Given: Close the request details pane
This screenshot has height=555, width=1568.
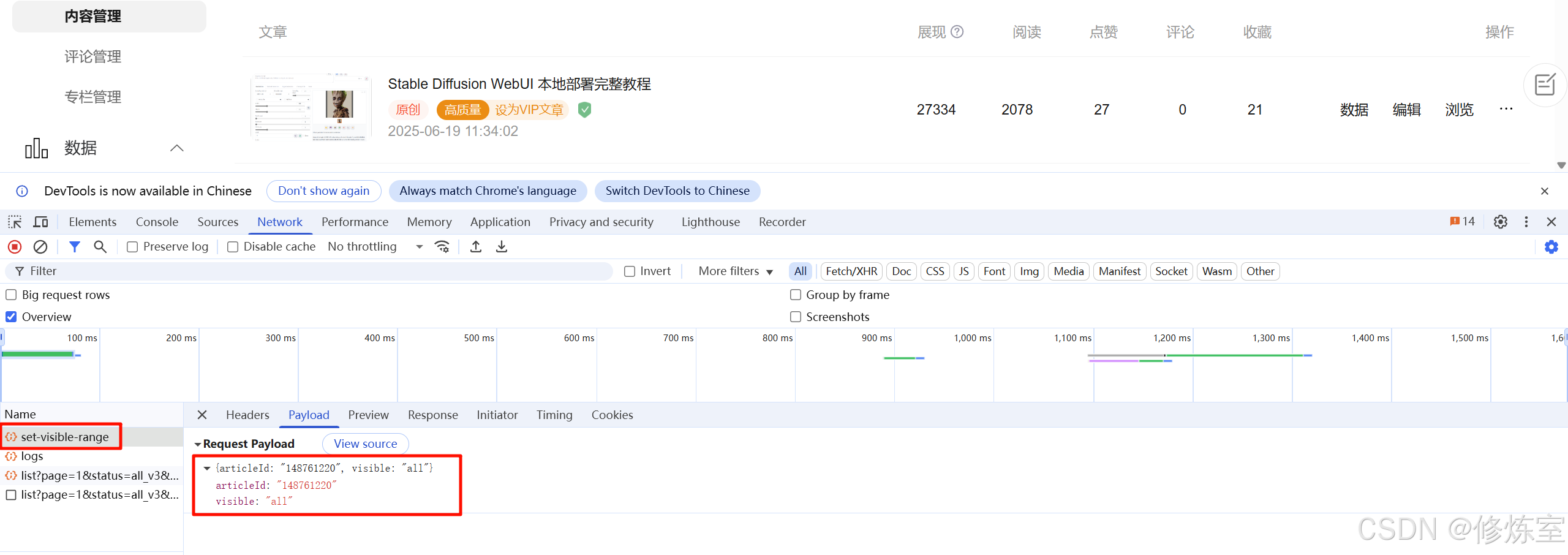Looking at the screenshot, I should click(202, 415).
